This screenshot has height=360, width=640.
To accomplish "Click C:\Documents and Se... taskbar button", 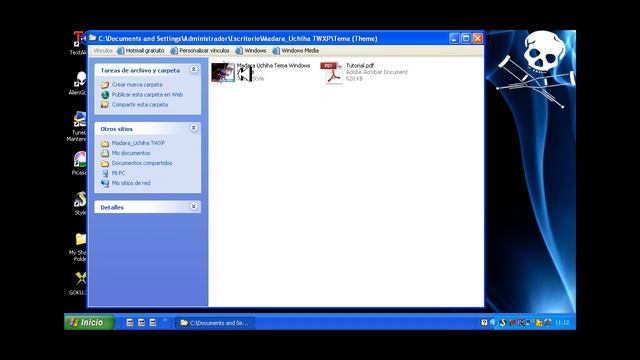I will coord(214,323).
